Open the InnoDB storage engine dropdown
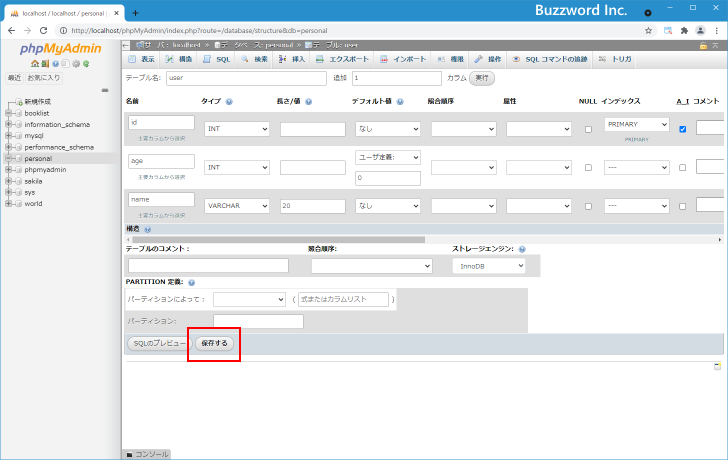Image resolution: width=728 pixels, height=460 pixels. [491, 266]
